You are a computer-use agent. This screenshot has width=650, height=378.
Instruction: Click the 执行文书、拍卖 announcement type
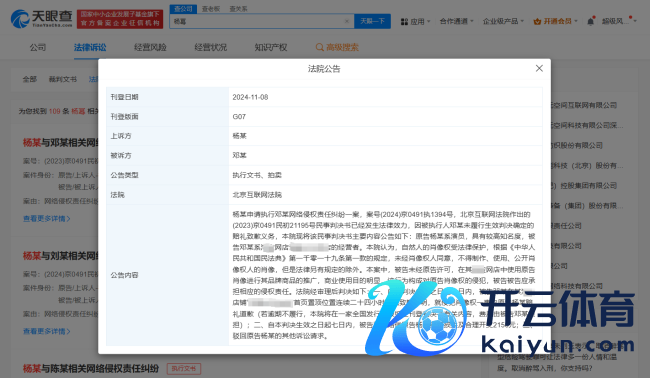(257, 175)
